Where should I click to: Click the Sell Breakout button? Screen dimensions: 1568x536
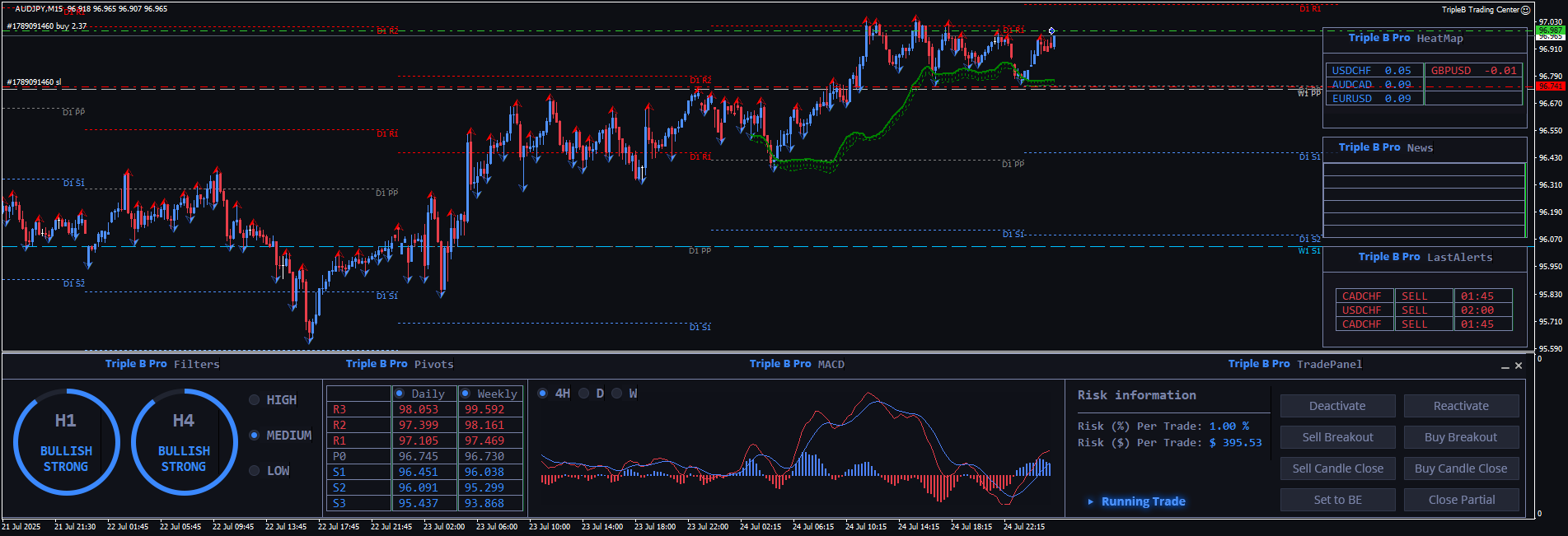pos(1337,437)
